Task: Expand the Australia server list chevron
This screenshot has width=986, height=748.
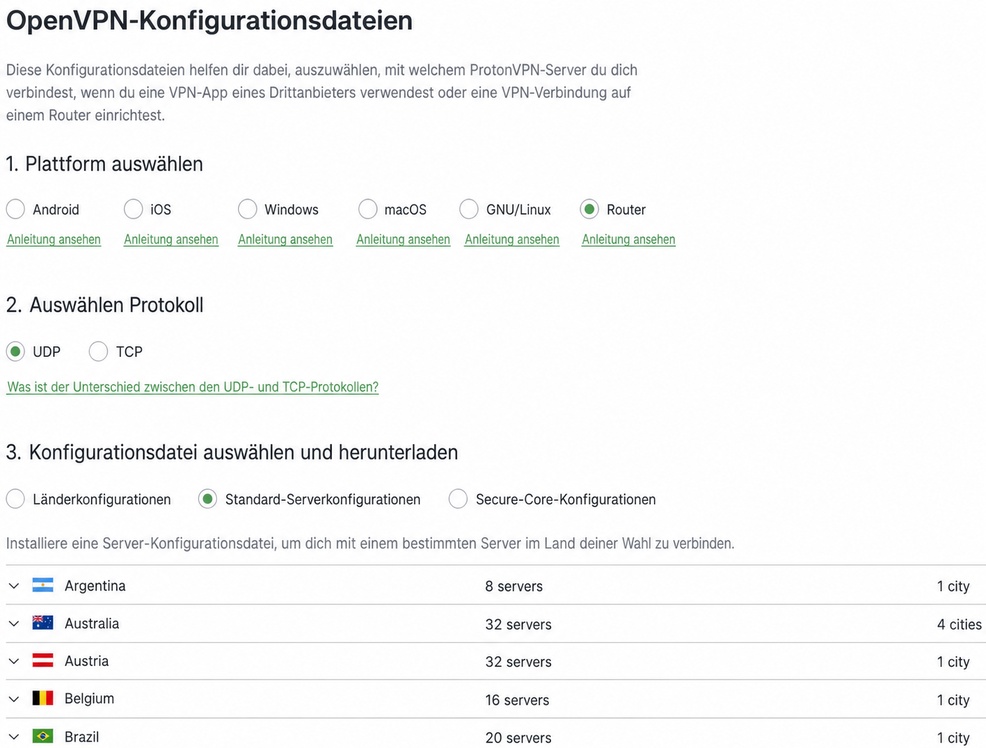Action: coord(14,624)
